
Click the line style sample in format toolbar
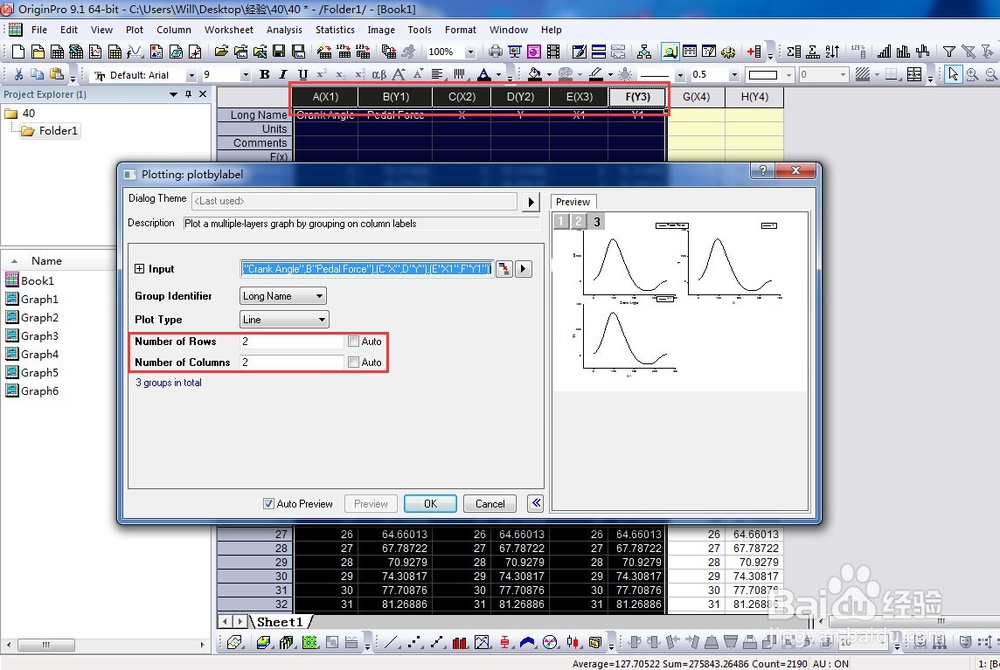655,75
